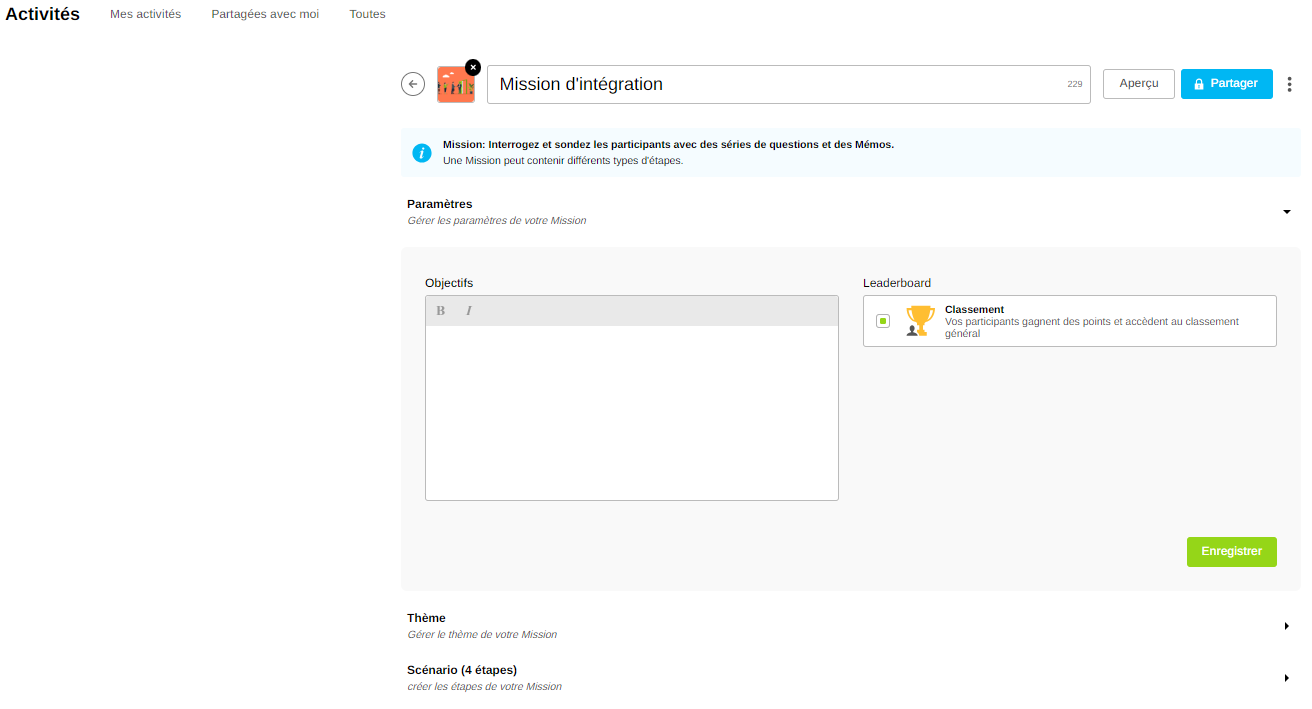
Task: Click inside the Objectifs text area
Action: pyautogui.click(x=631, y=412)
